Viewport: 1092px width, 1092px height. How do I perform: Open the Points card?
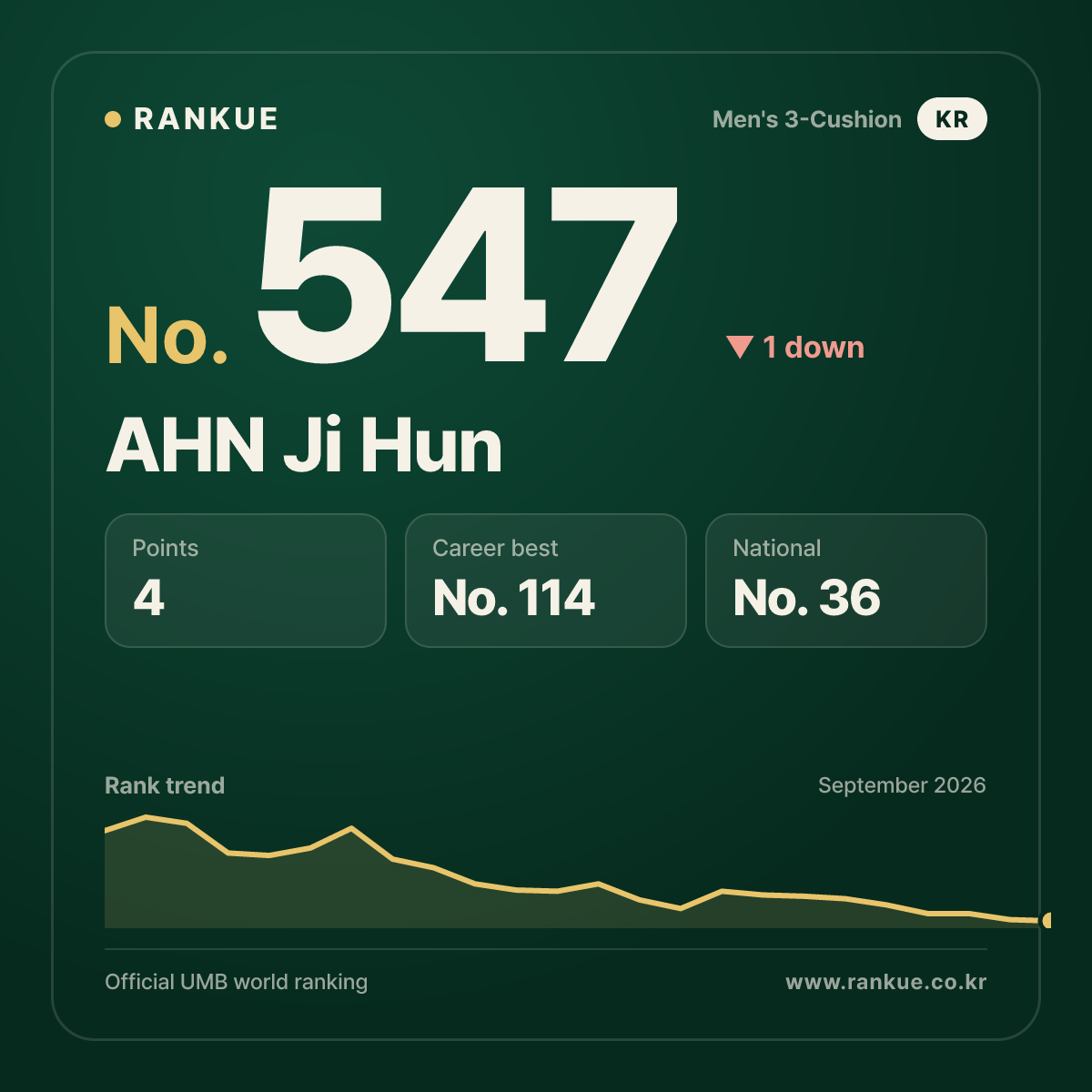coord(246,581)
